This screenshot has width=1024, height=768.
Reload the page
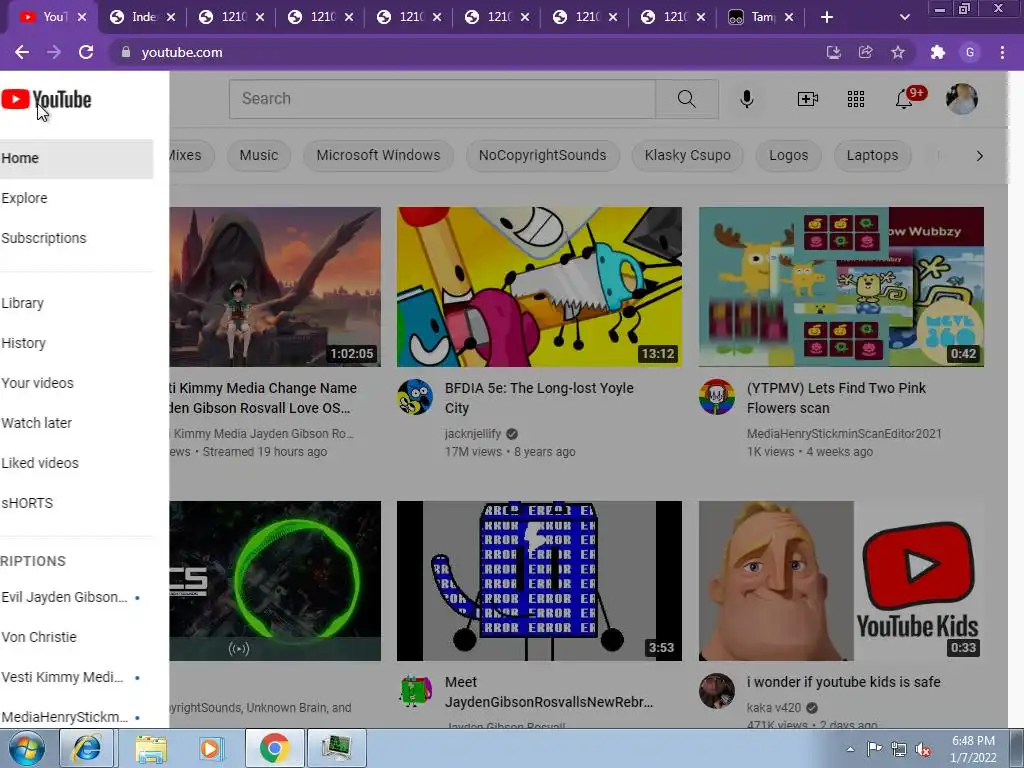[86, 52]
